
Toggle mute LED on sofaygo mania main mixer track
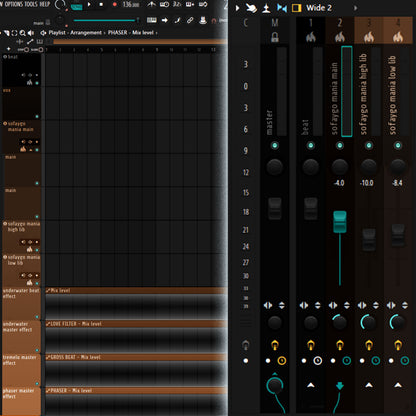(340, 145)
